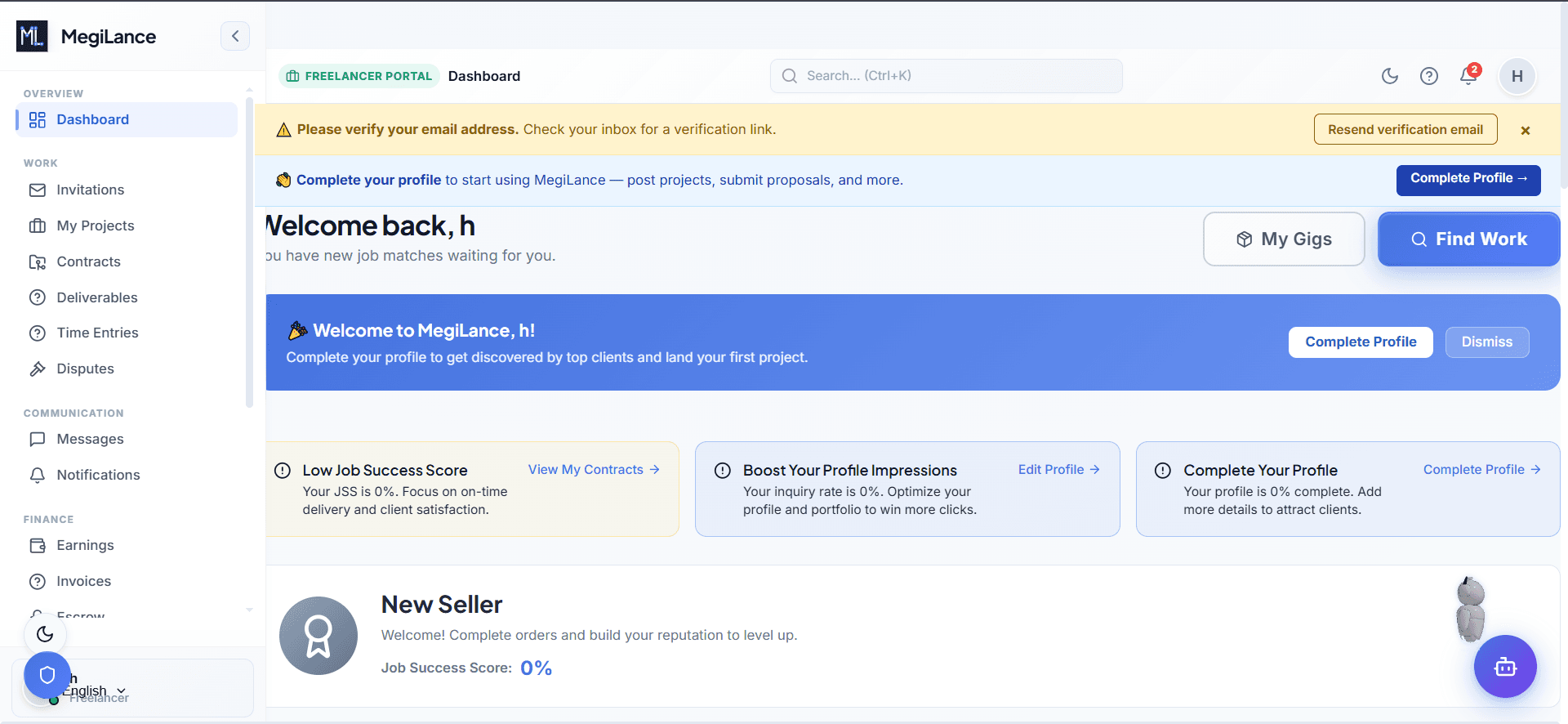Open help via the question mark icon
The height and width of the screenshot is (724, 1568).
[1429, 76]
